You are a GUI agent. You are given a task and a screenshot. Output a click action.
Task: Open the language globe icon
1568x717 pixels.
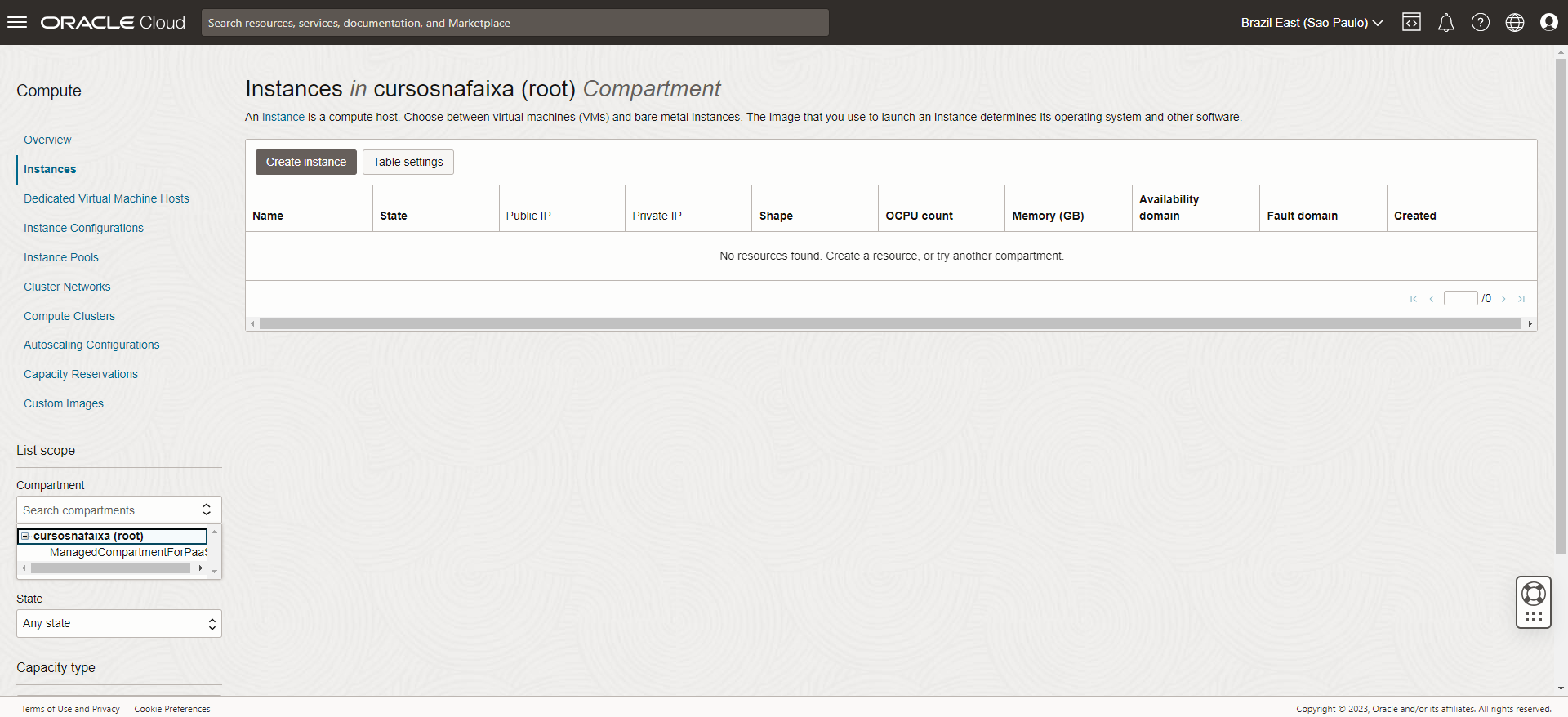pos(1514,22)
